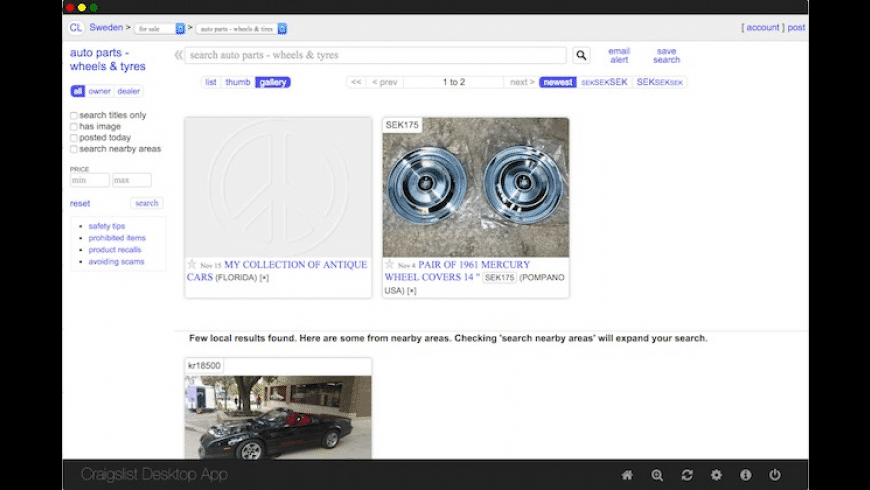Enable search titles only checkbox
The image size is (870, 490).
pos(73,115)
